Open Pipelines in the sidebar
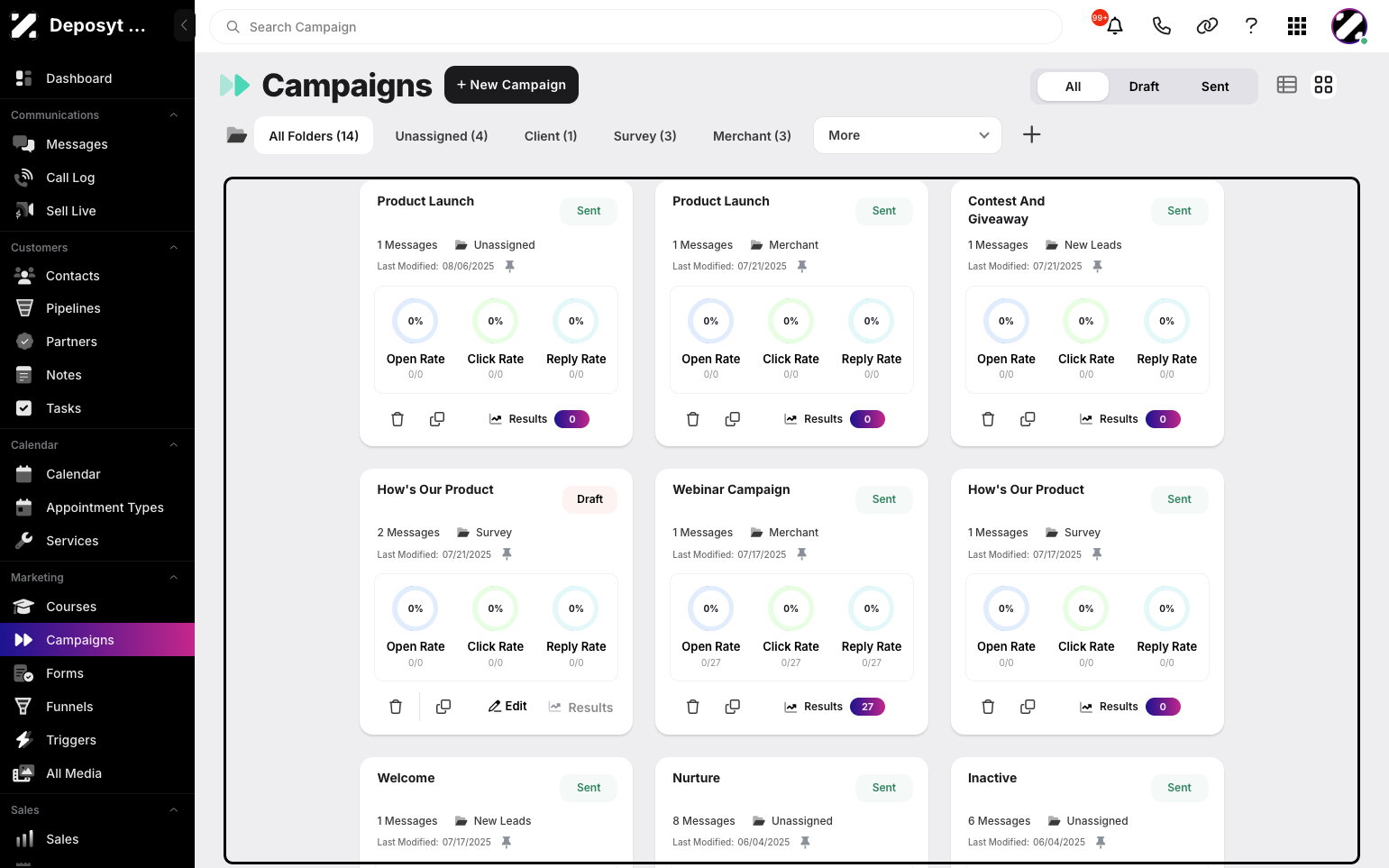Viewport: 1389px width, 868px height. tap(97, 308)
